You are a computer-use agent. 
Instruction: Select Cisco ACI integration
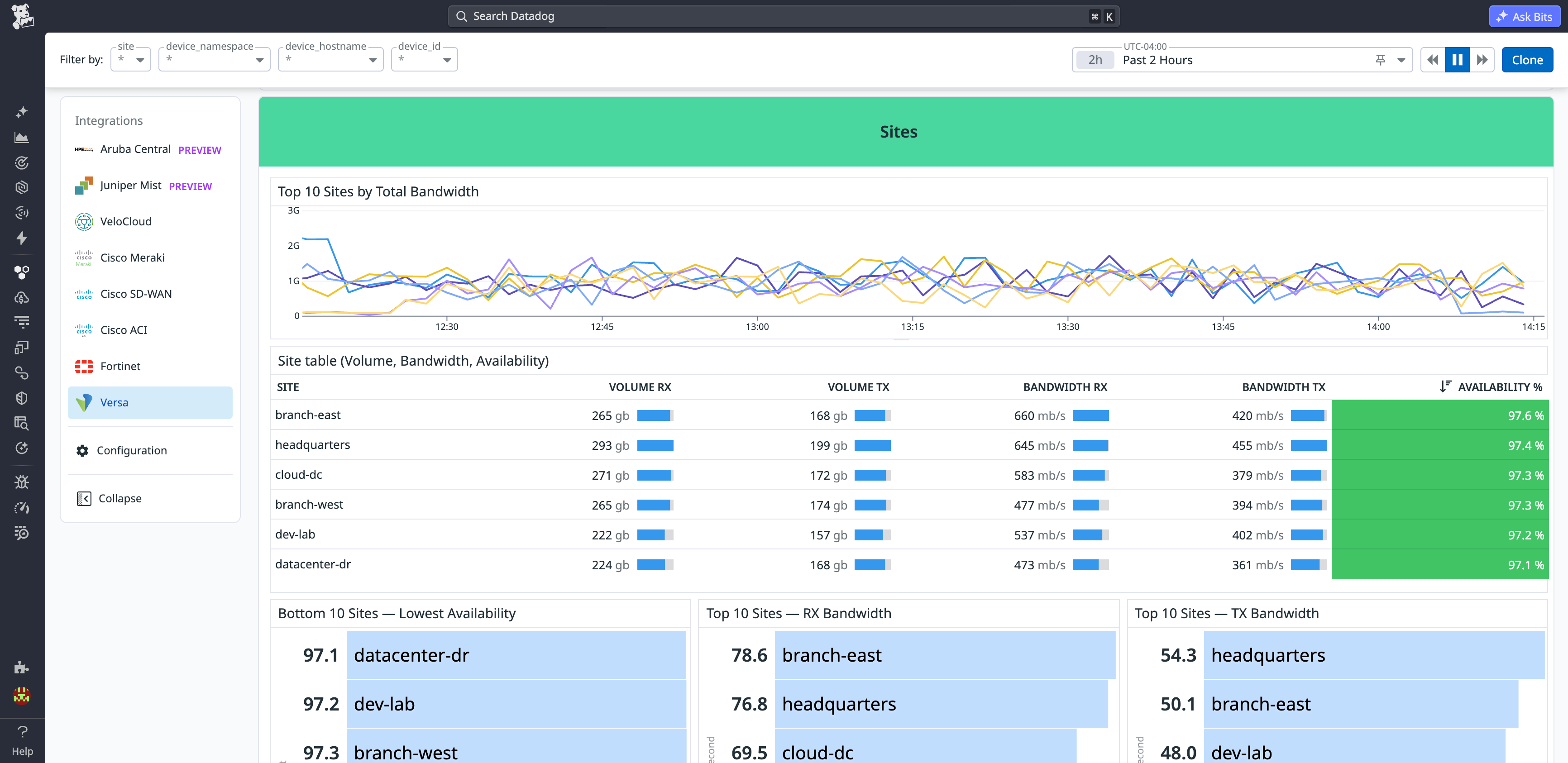click(x=150, y=330)
